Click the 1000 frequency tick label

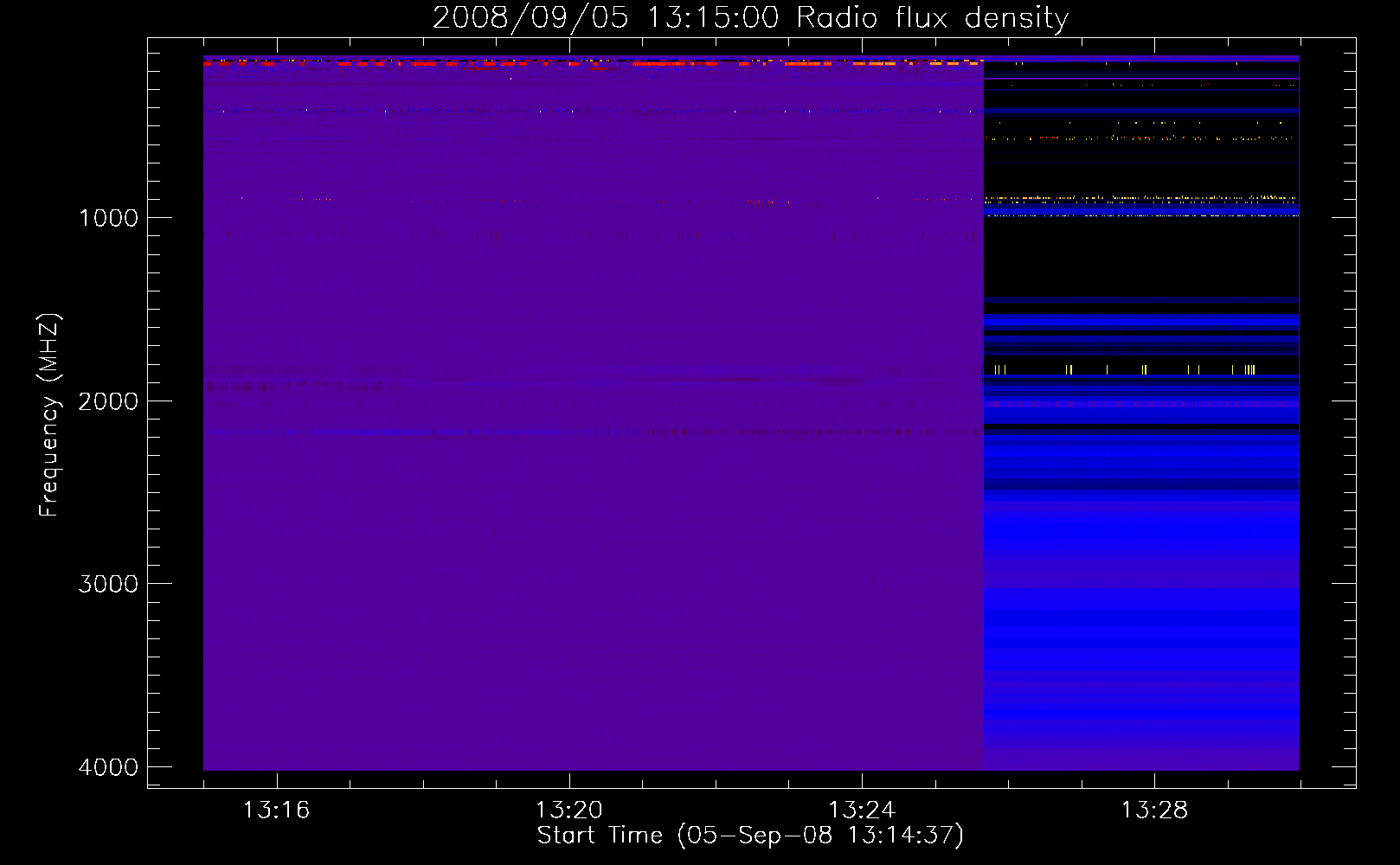pyautogui.click(x=108, y=218)
